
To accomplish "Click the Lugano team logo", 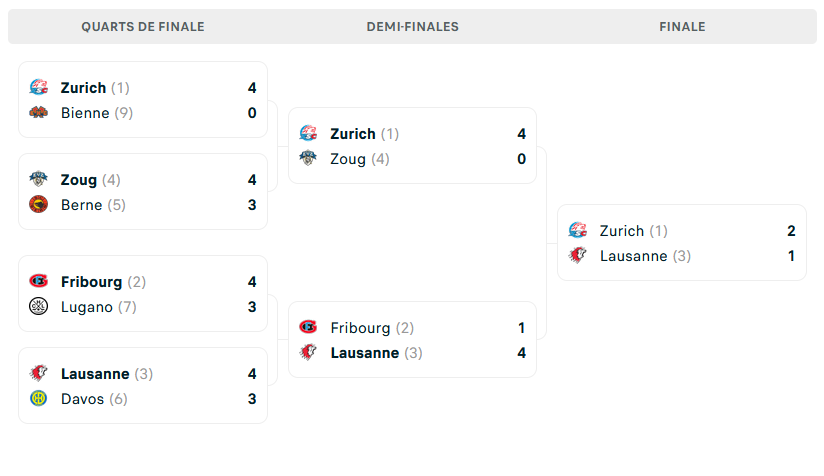I will click(39, 307).
